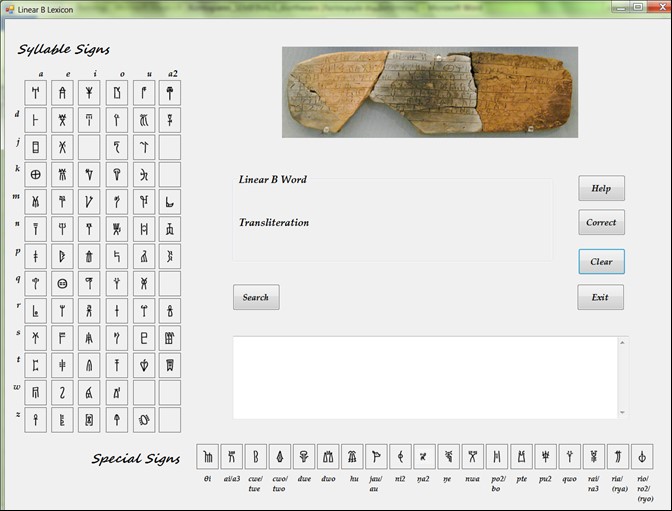Select the 'ja' syllable sign
672x511 pixels.
click(36, 147)
